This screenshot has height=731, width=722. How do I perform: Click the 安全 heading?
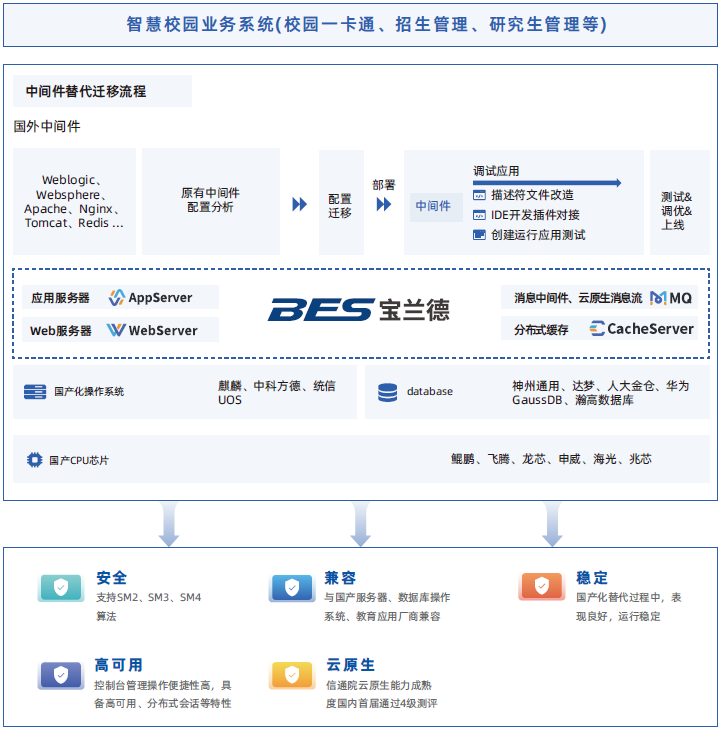click(111, 578)
